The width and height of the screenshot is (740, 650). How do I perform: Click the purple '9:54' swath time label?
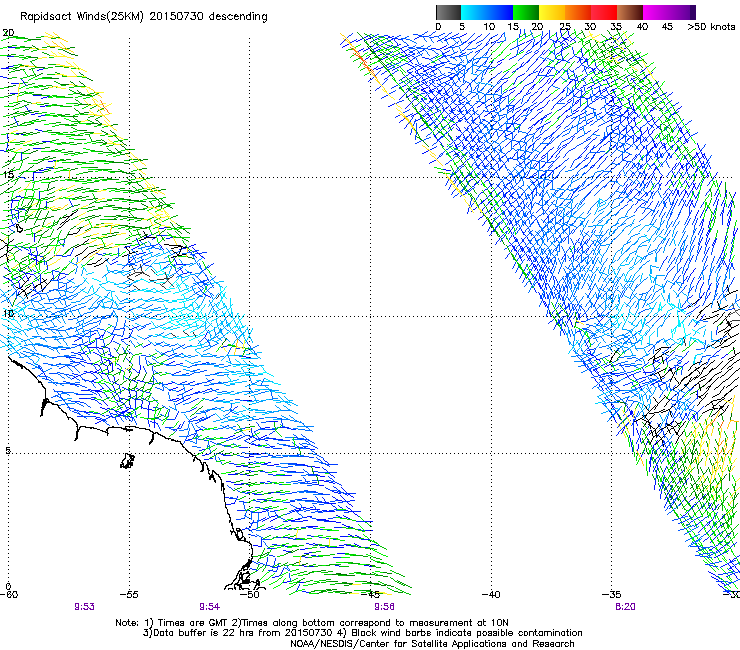pos(210,607)
